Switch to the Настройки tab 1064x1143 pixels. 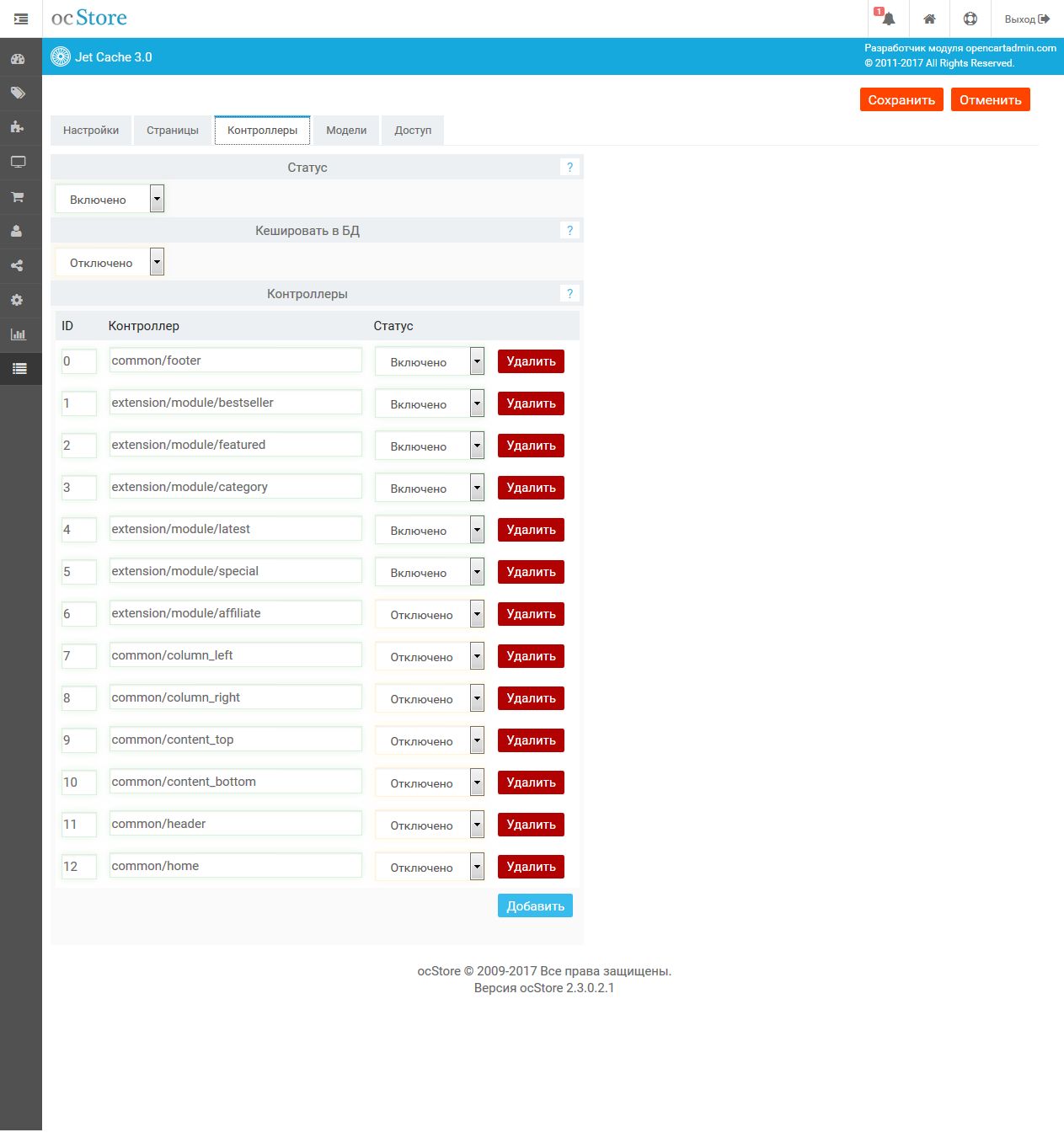91,131
